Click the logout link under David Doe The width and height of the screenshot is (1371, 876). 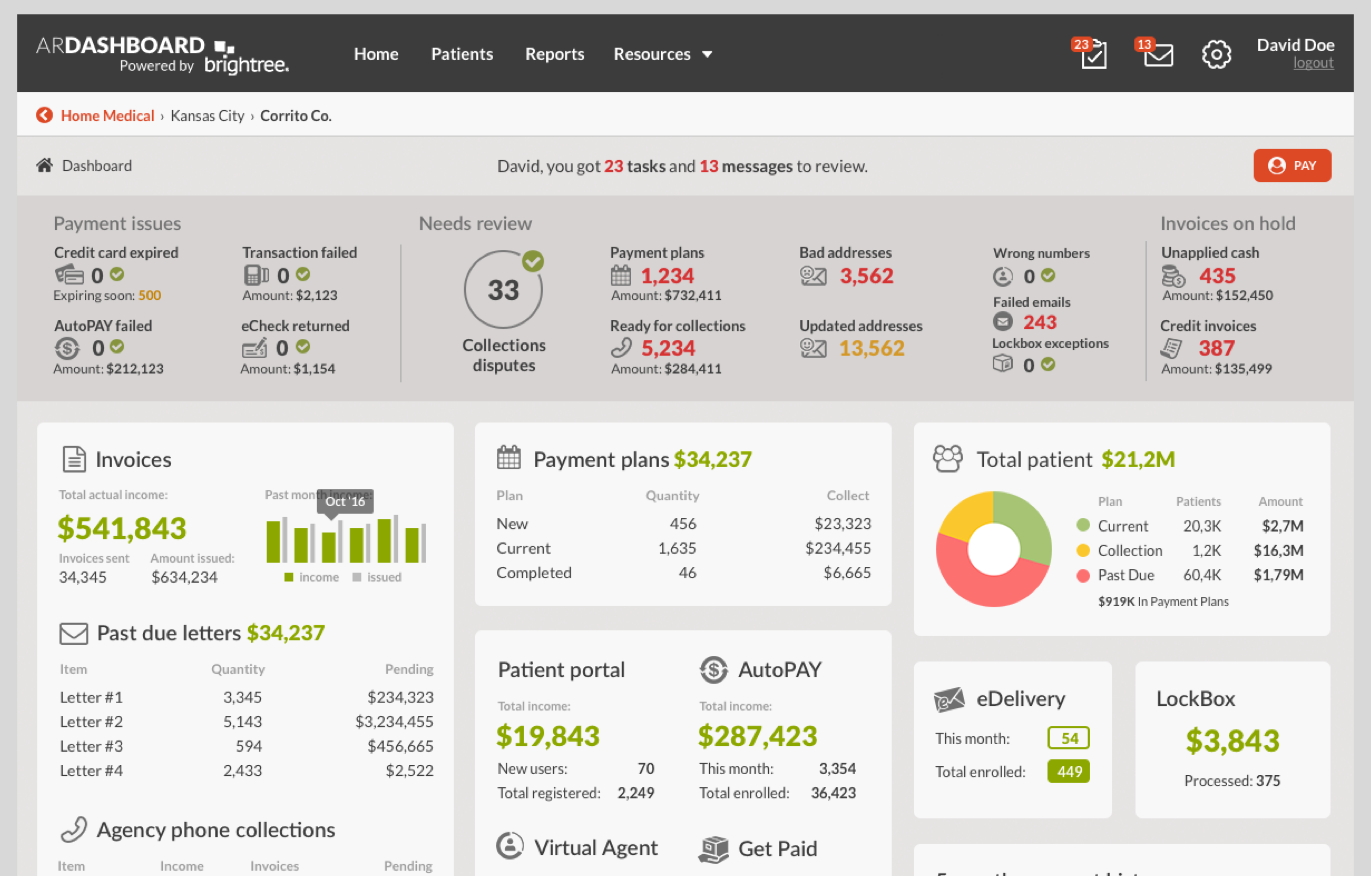[x=1313, y=63]
